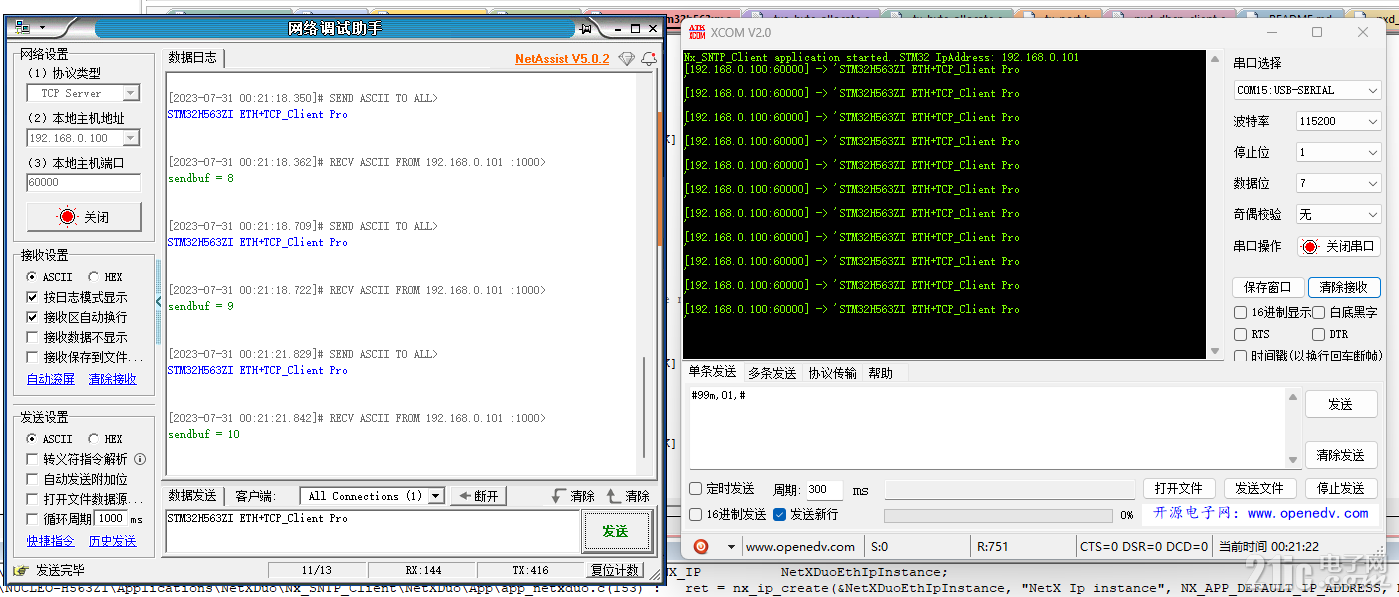The height and width of the screenshot is (597, 1399).
Task: Click the 快捷指令 link
Action: tap(51, 541)
